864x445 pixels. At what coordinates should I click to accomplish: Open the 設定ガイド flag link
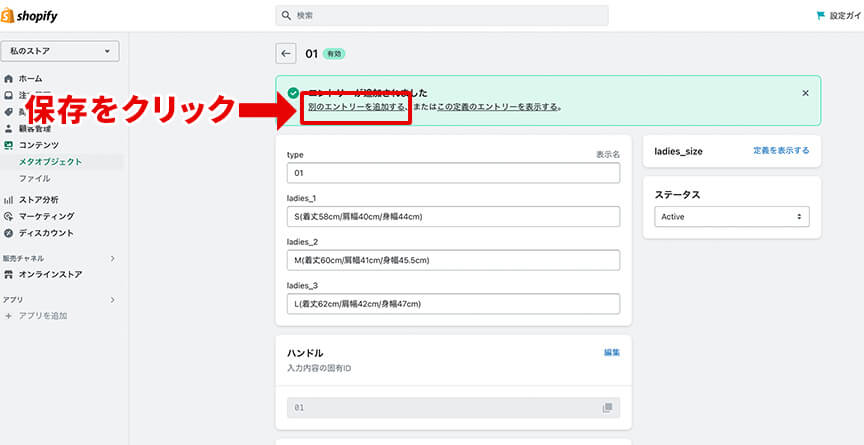pyautogui.click(x=839, y=16)
